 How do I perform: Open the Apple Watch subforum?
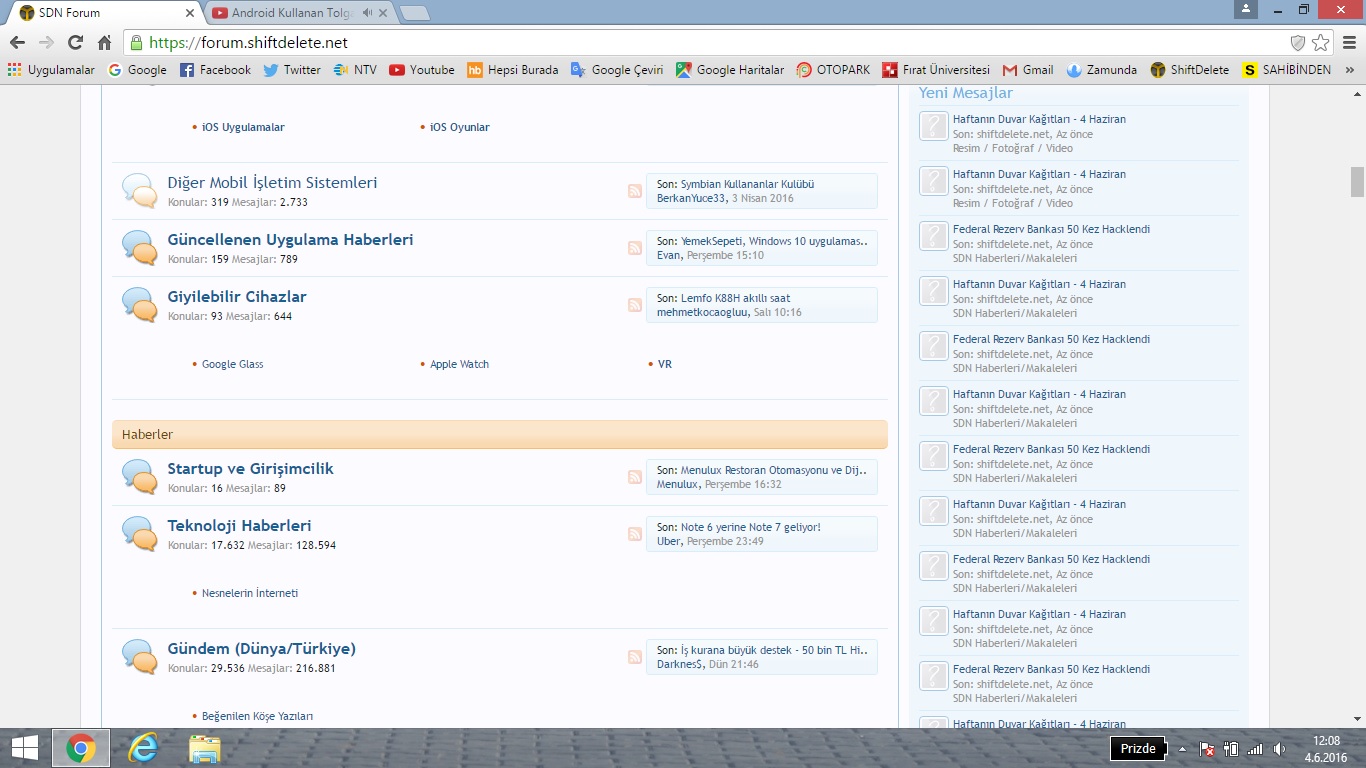point(460,364)
